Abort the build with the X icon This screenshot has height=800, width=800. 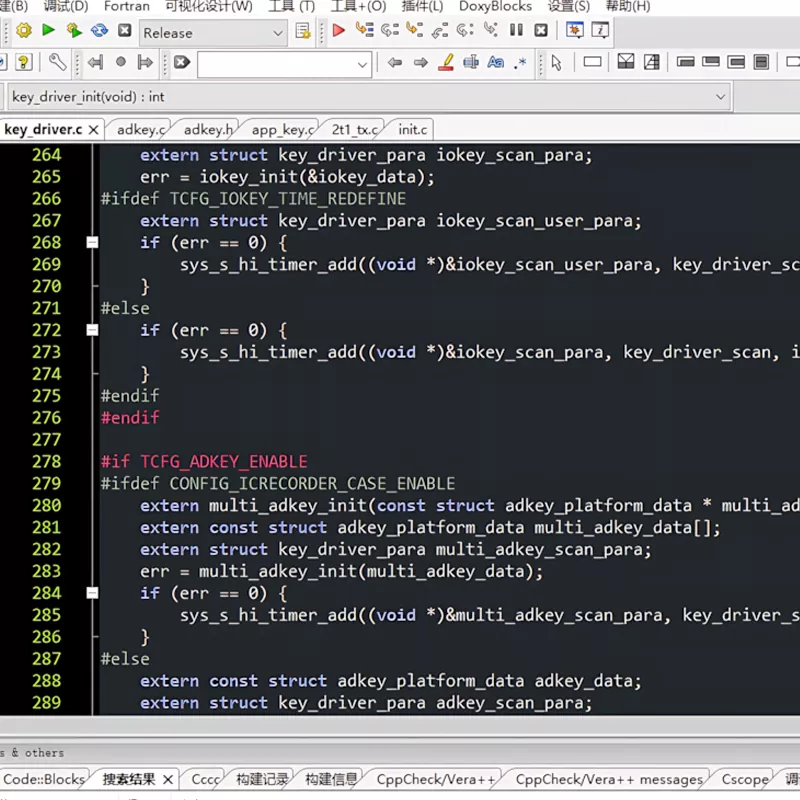coord(124,31)
